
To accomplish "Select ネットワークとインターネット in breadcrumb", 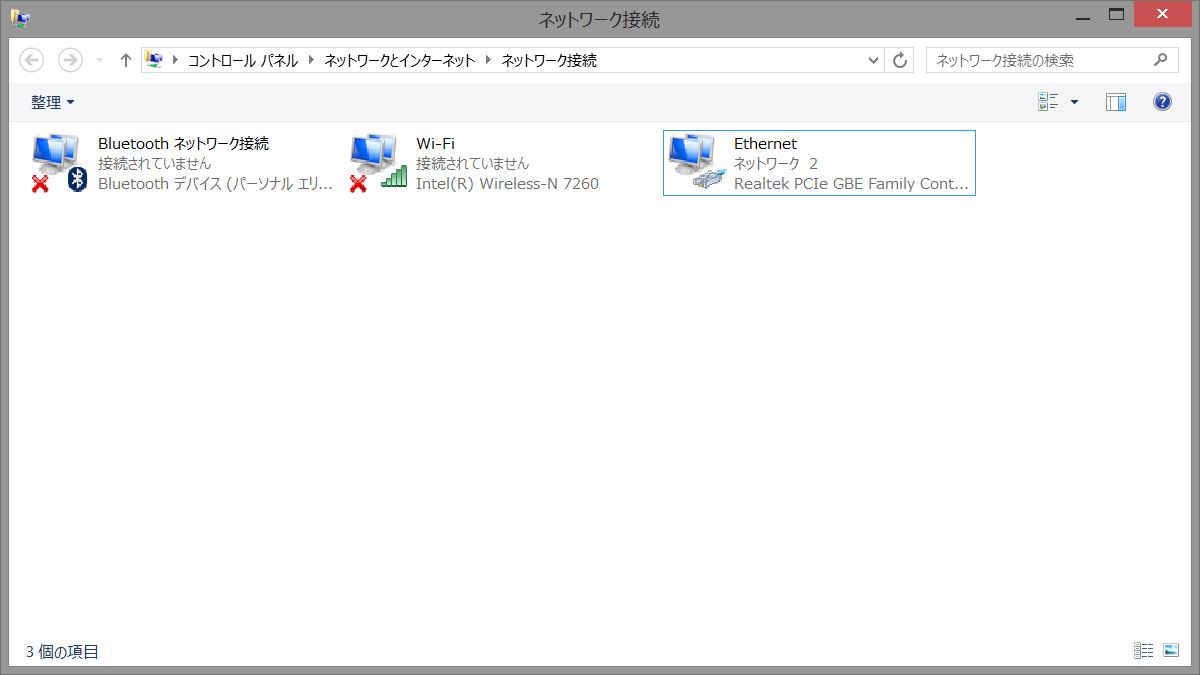I will (400, 61).
